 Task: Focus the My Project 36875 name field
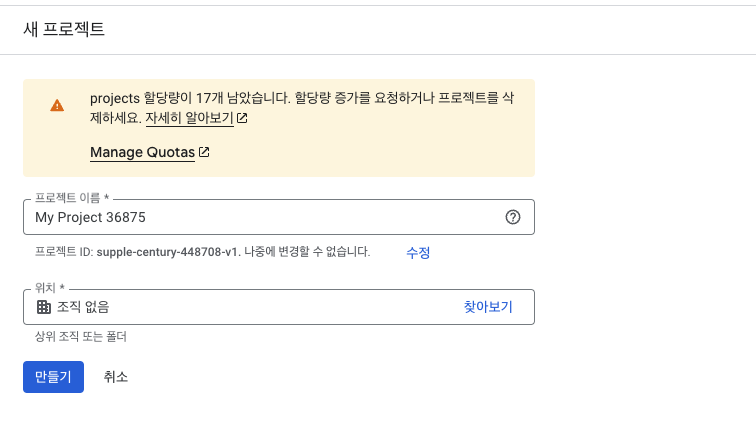[x=260, y=217]
